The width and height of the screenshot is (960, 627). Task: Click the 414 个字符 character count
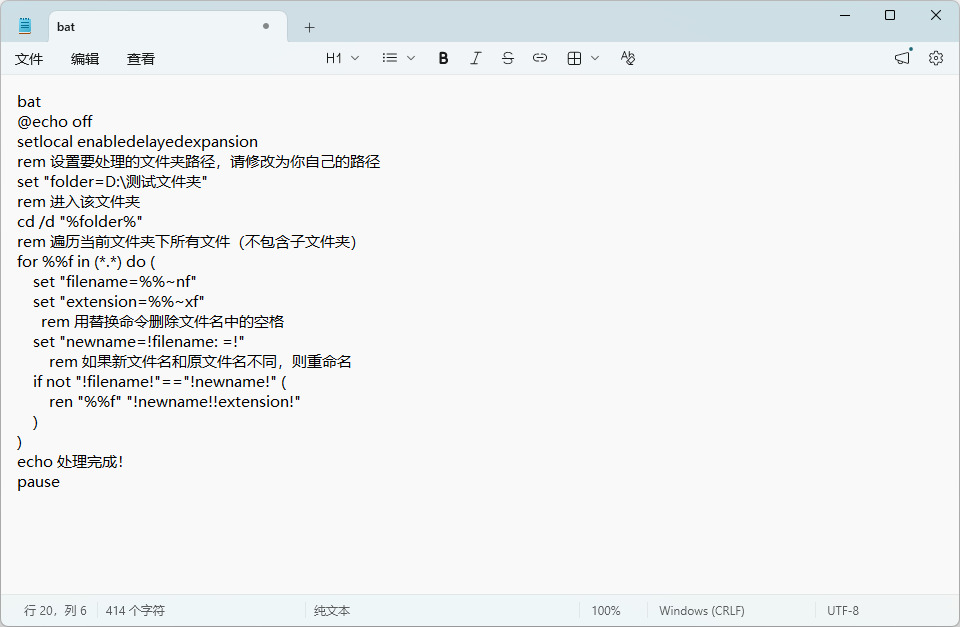[135, 610]
